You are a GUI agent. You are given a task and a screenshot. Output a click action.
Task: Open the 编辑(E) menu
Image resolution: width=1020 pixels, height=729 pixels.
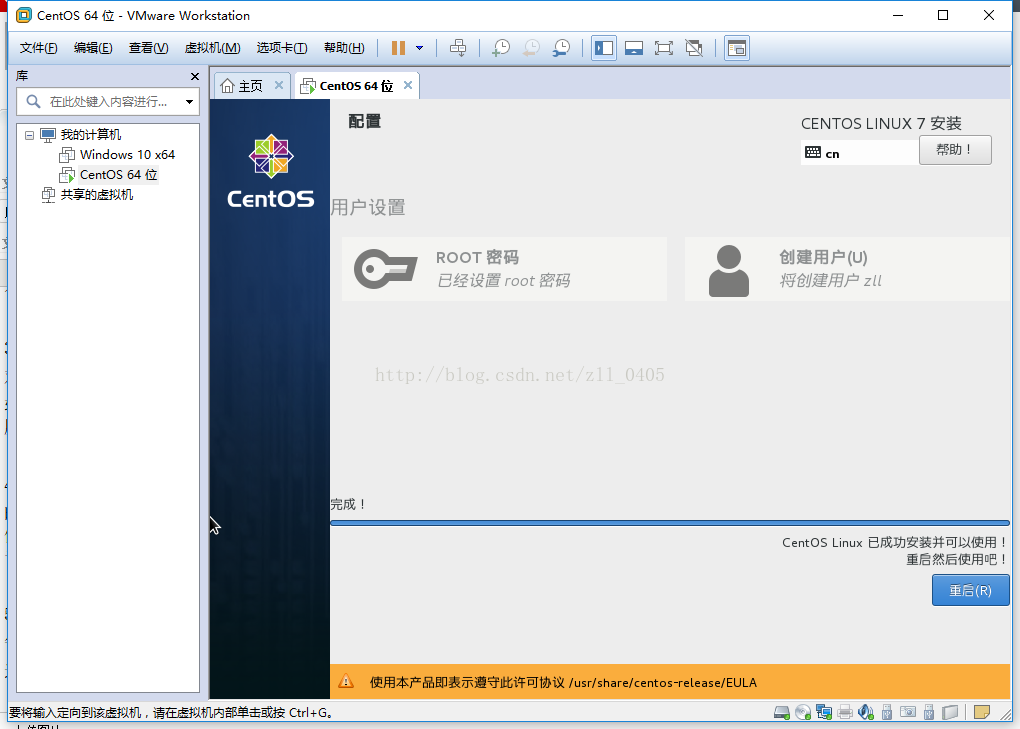93,47
